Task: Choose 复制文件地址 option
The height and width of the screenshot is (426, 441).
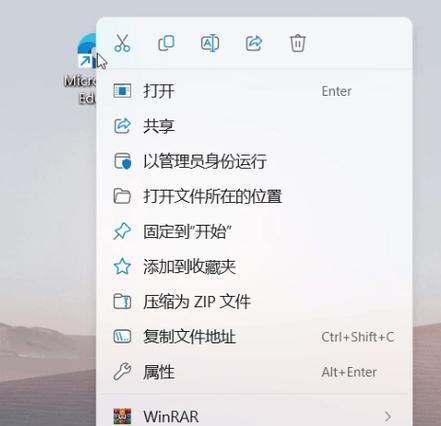Action: [x=254, y=337]
